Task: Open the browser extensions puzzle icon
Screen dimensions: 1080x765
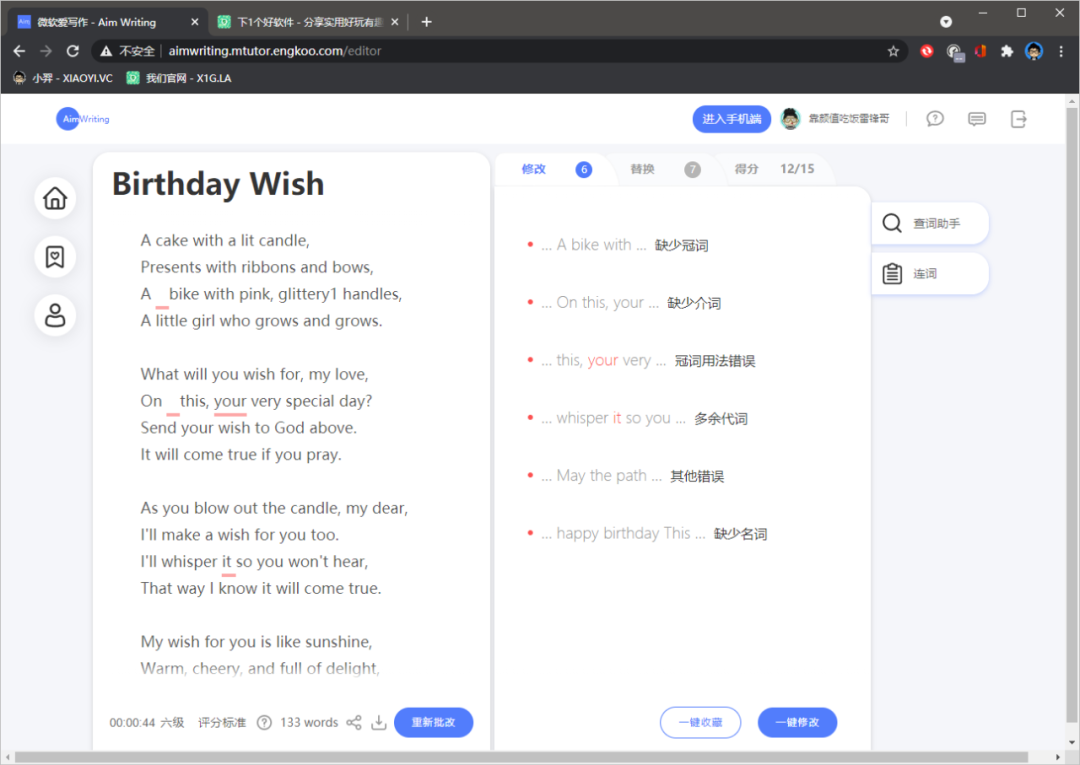Action: 1007,51
